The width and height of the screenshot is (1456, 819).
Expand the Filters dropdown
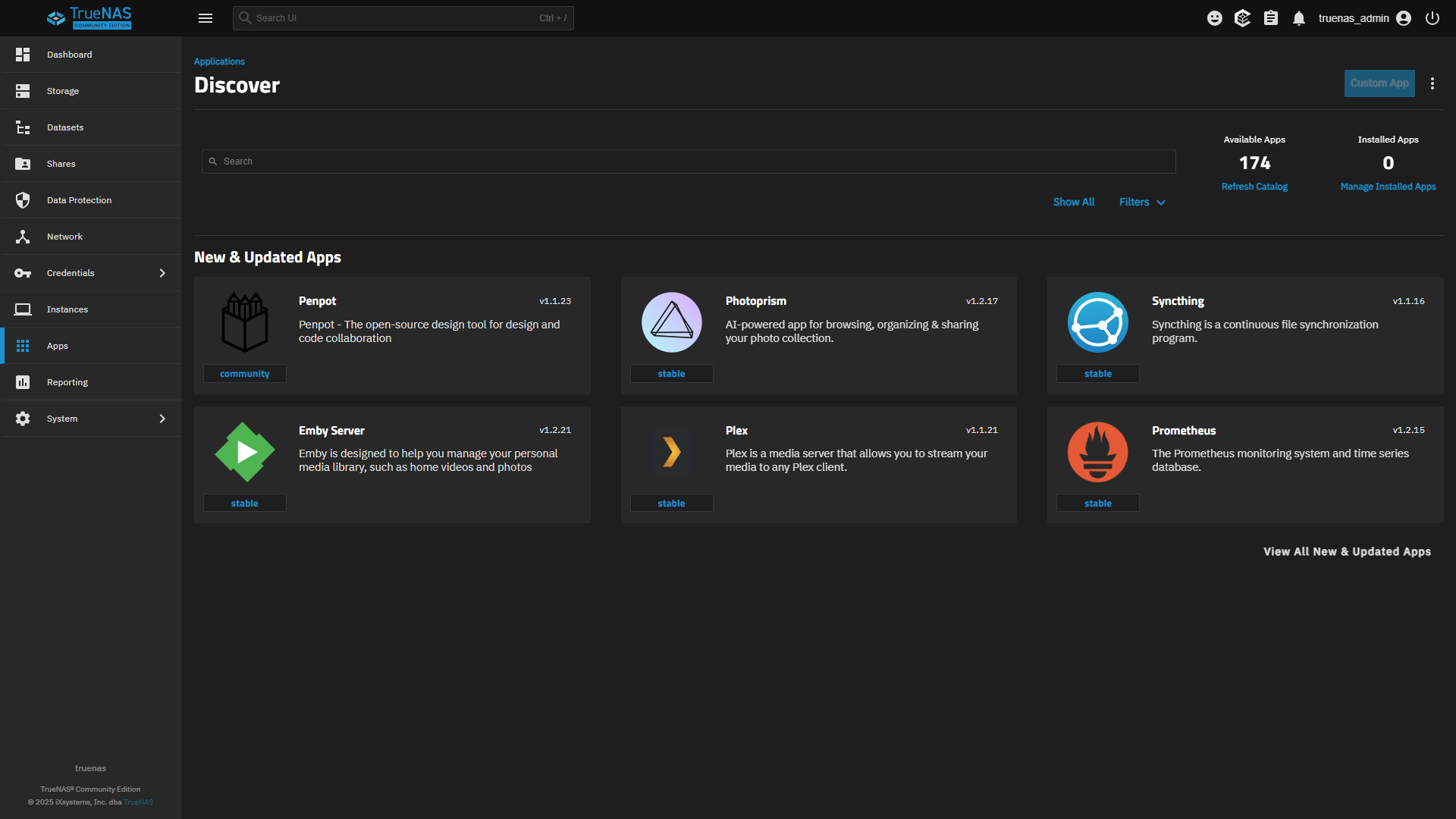1142,202
